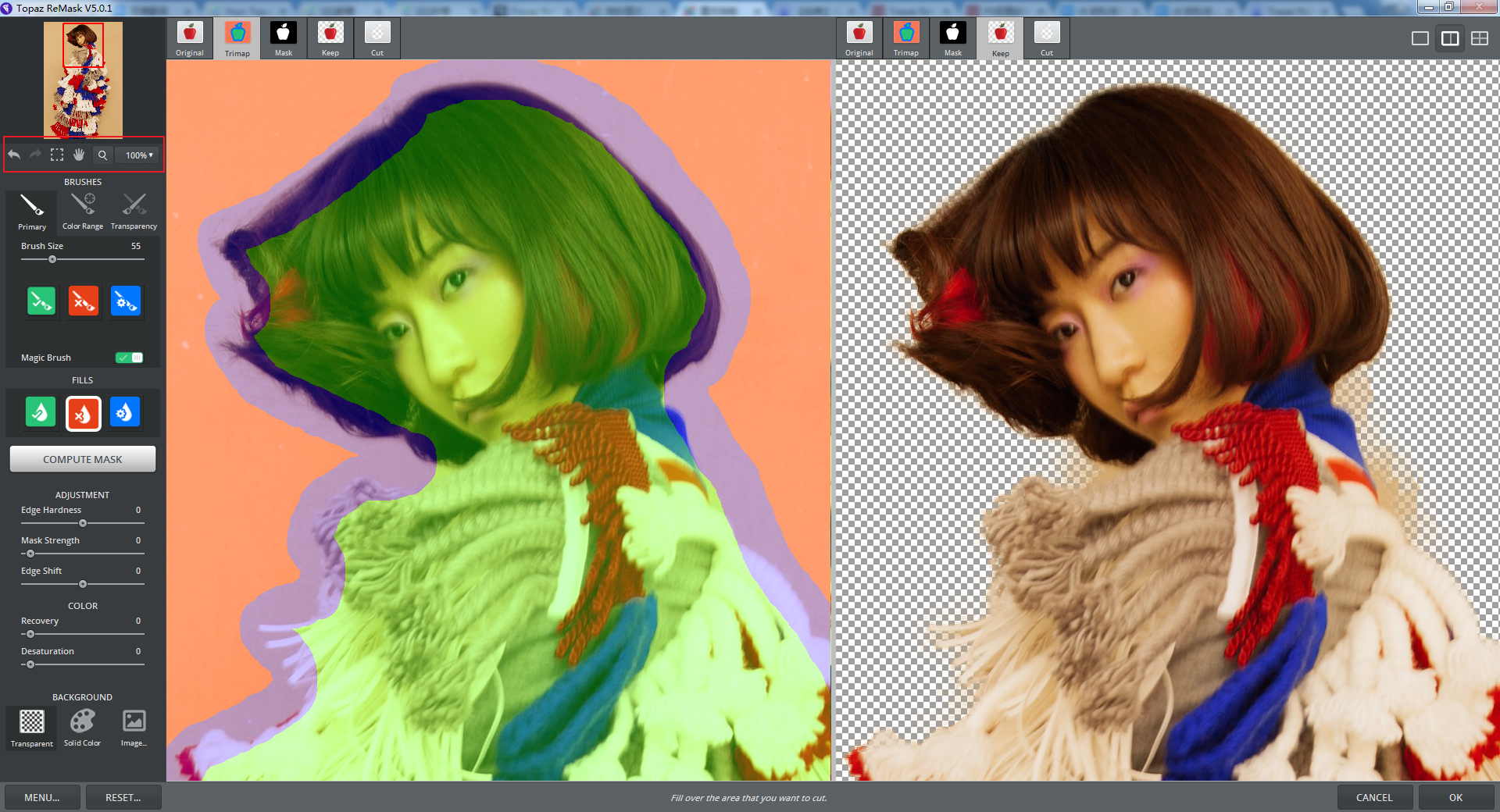Toggle the Magic Brush switch

click(129, 358)
